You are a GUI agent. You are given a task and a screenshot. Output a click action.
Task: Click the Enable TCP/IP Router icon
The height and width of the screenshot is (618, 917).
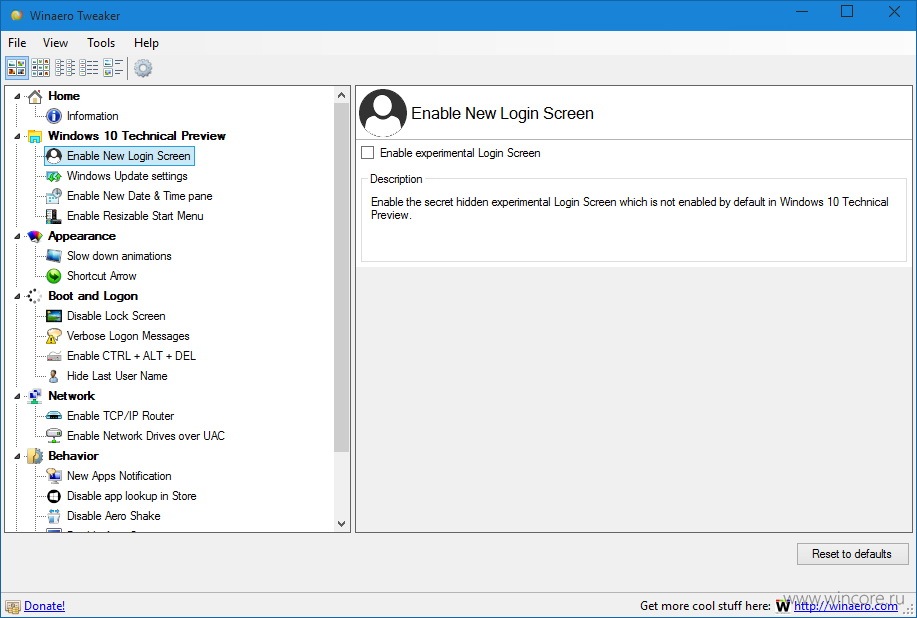[54, 416]
